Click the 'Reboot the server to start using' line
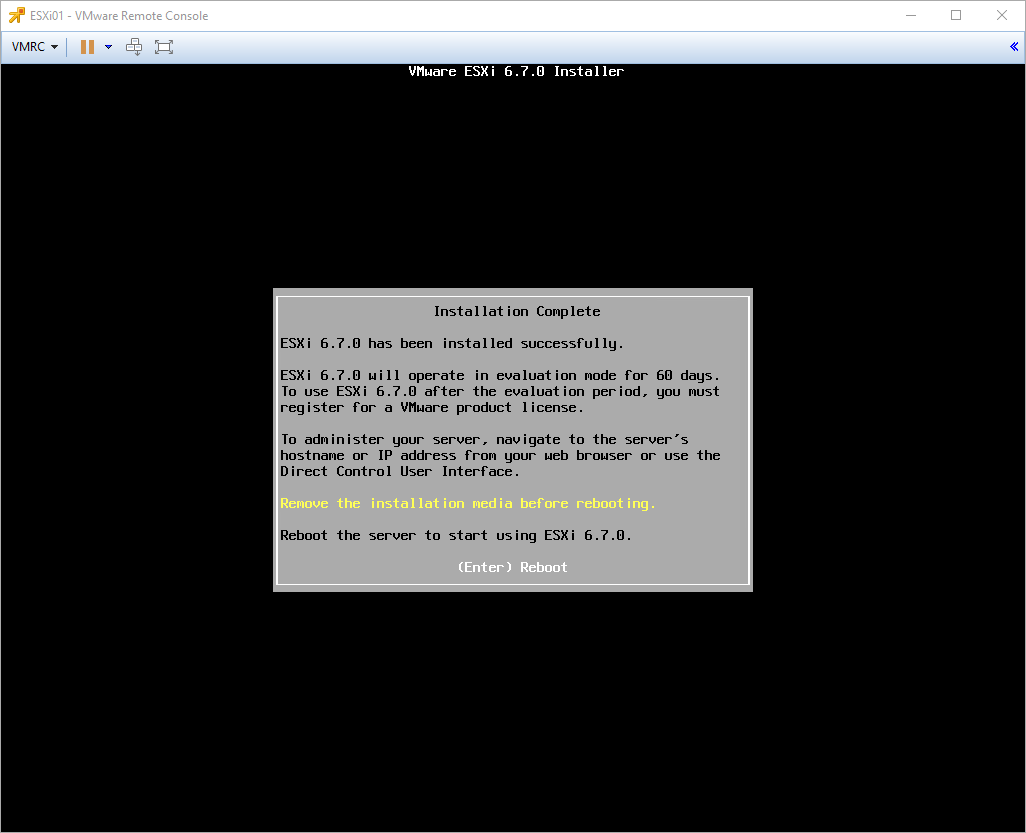The height and width of the screenshot is (833, 1026). (456, 535)
